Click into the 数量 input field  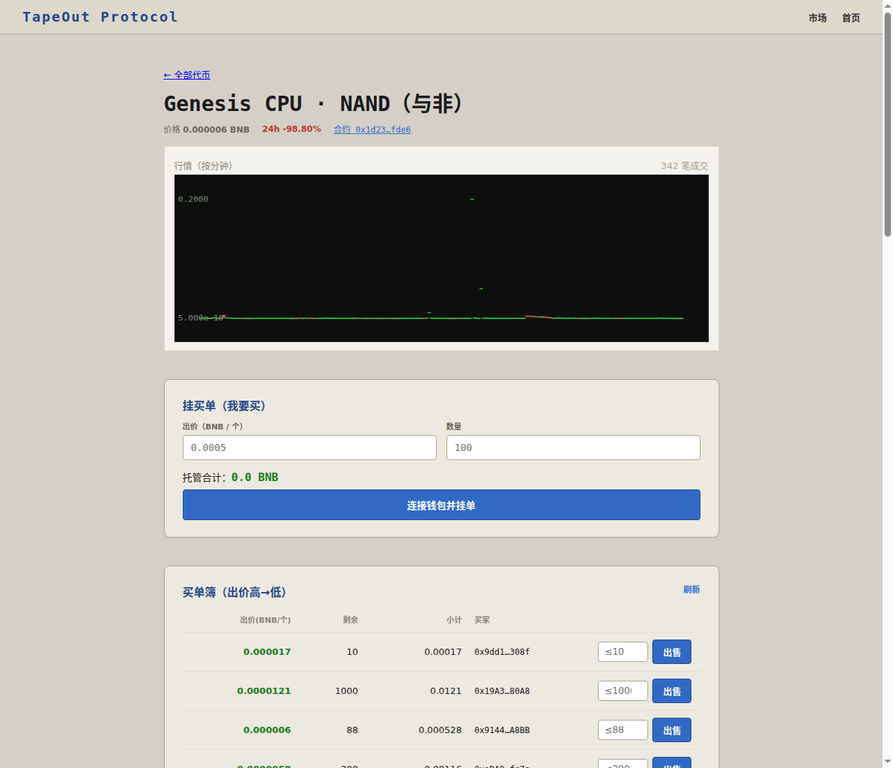[573, 447]
